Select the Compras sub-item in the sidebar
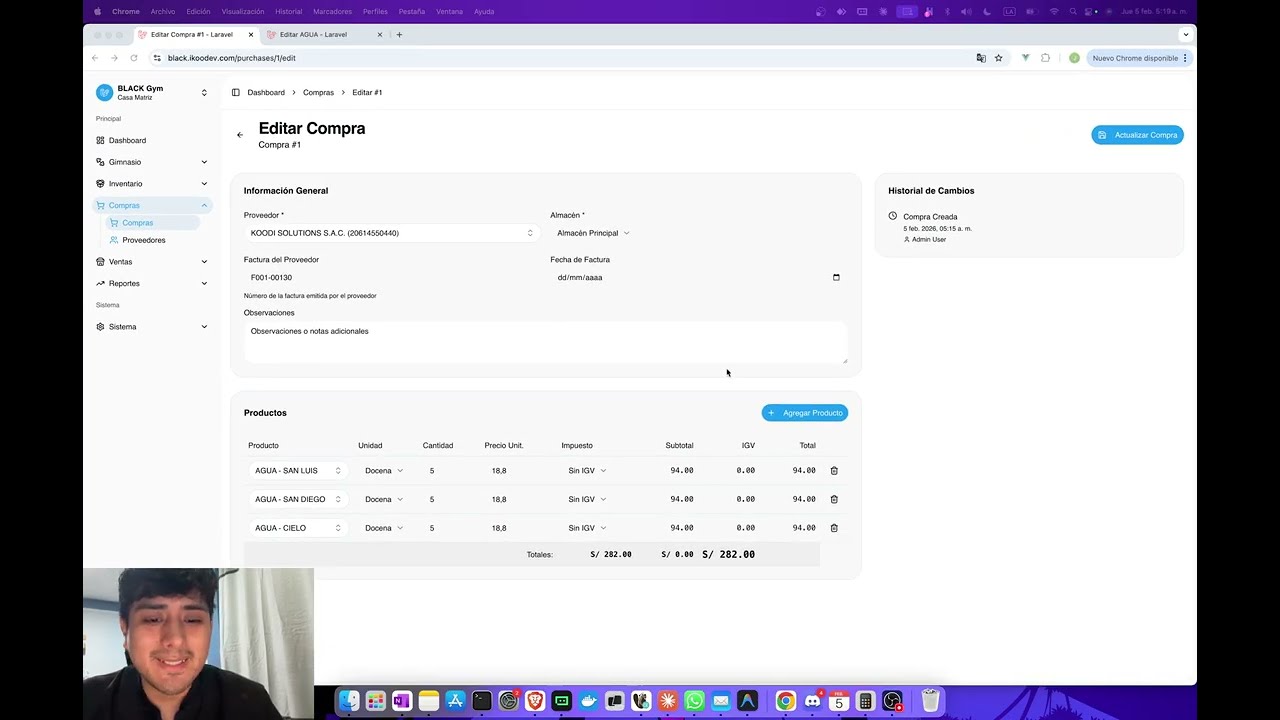This screenshot has width=1280, height=720. [x=153, y=223]
